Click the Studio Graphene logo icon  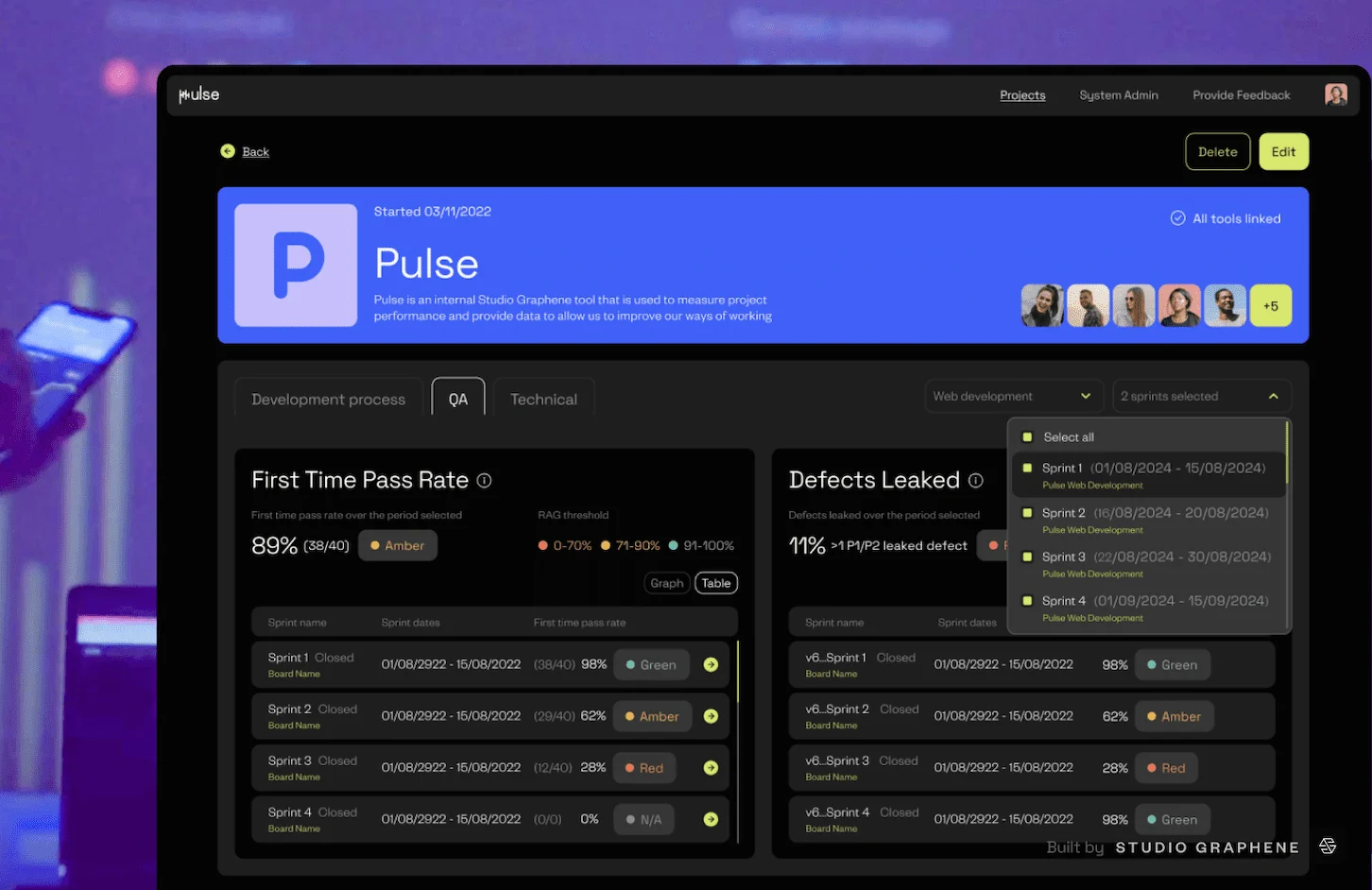pyautogui.click(x=1328, y=847)
